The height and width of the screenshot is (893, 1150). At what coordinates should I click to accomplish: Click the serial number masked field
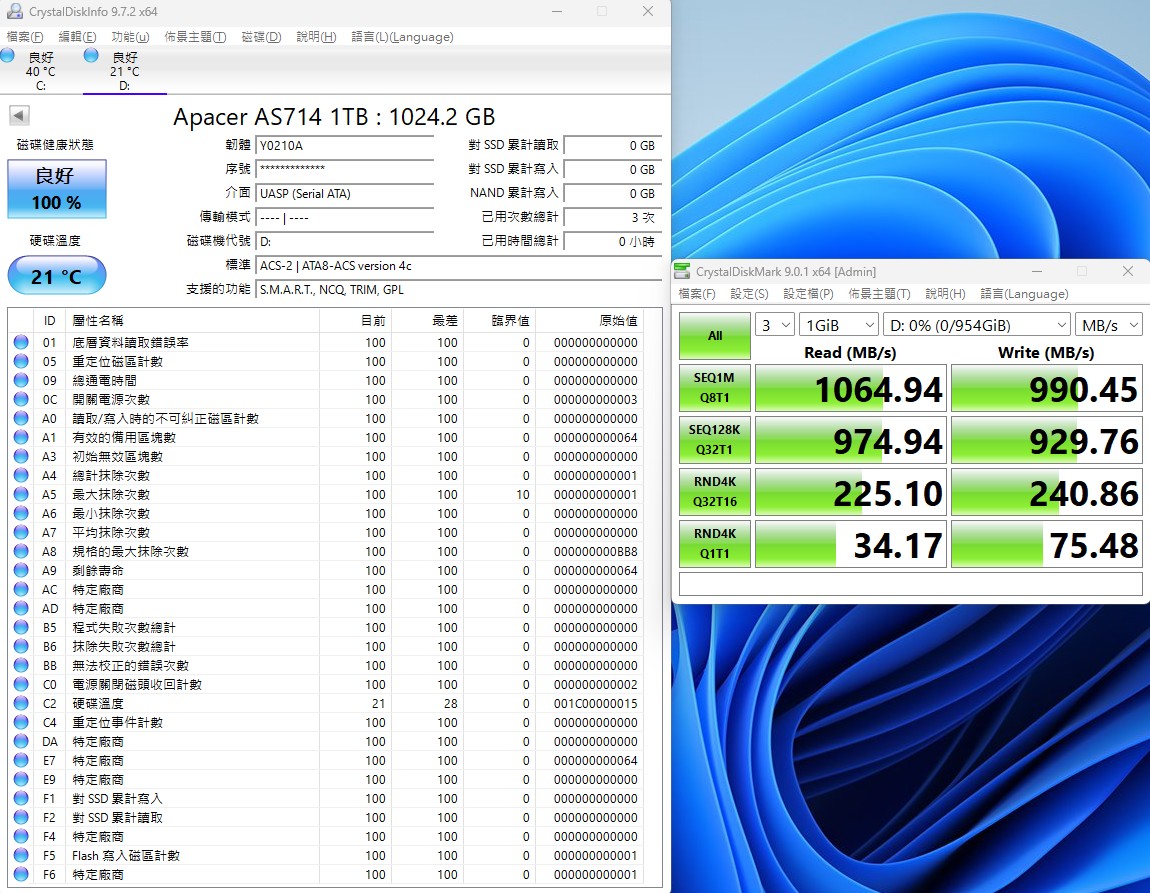pos(345,169)
